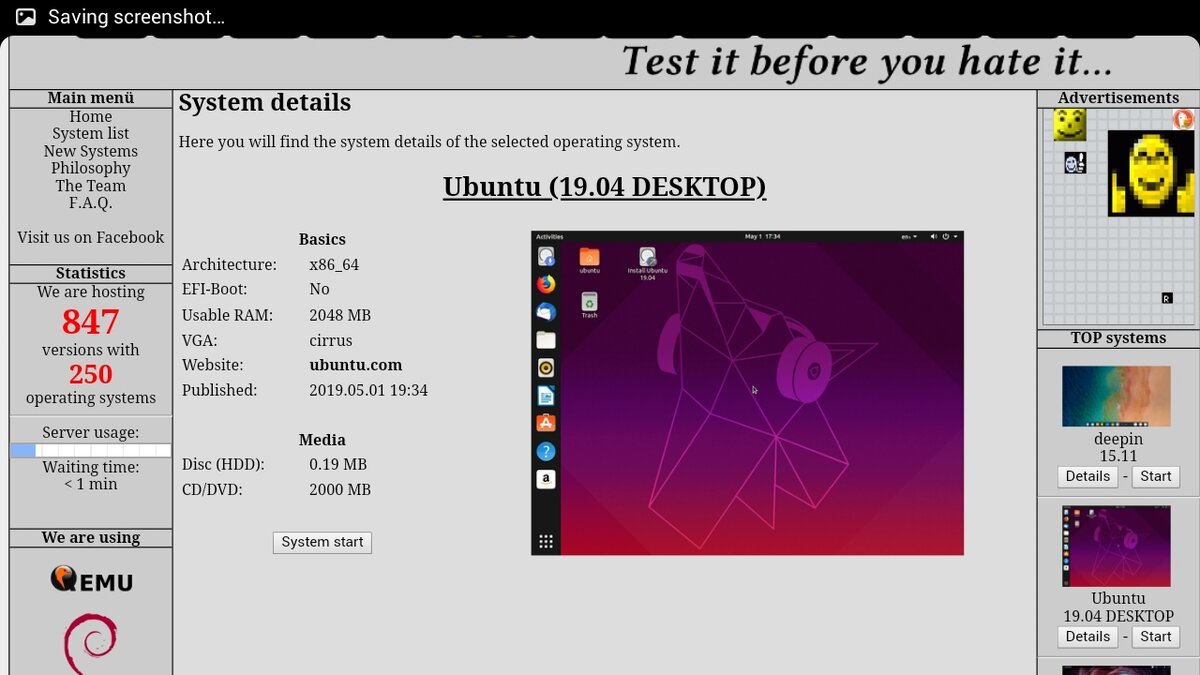Open The Team page
The height and width of the screenshot is (675, 1200).
tap(91, 186)
